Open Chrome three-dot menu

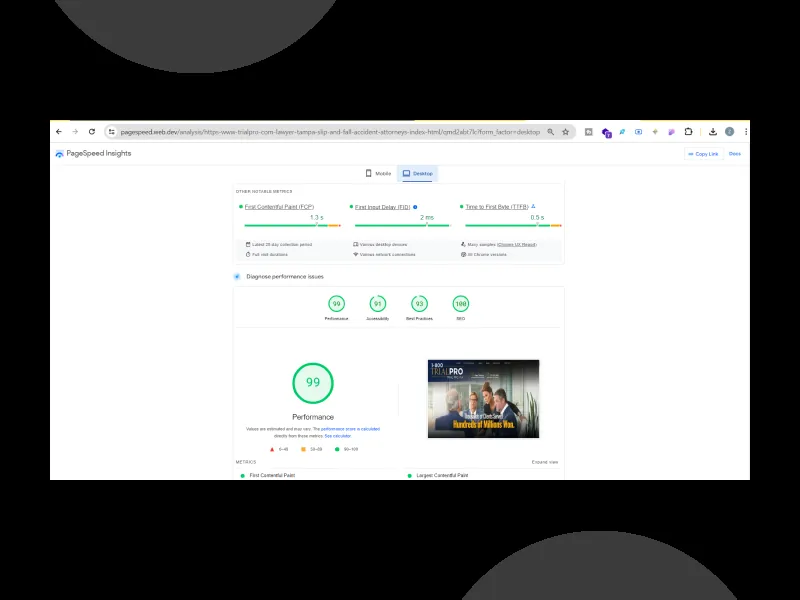745,132
